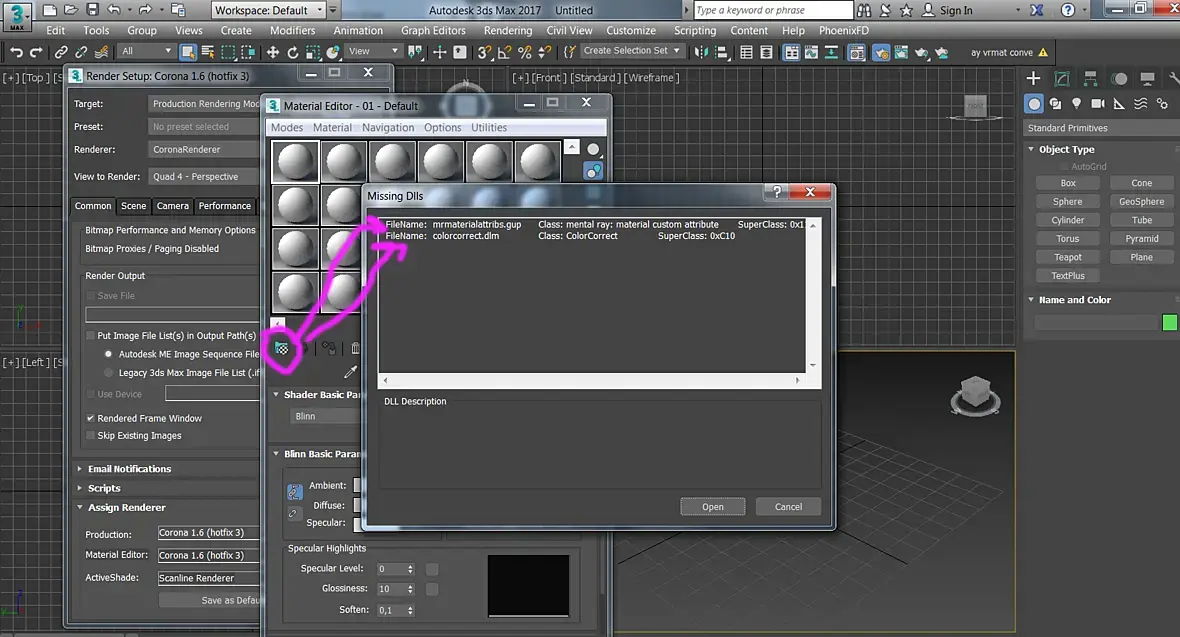This screenshot has height=637, width=1180.
Task: Select the Unlink Selection tool
Action: click(x=81, y=52)
